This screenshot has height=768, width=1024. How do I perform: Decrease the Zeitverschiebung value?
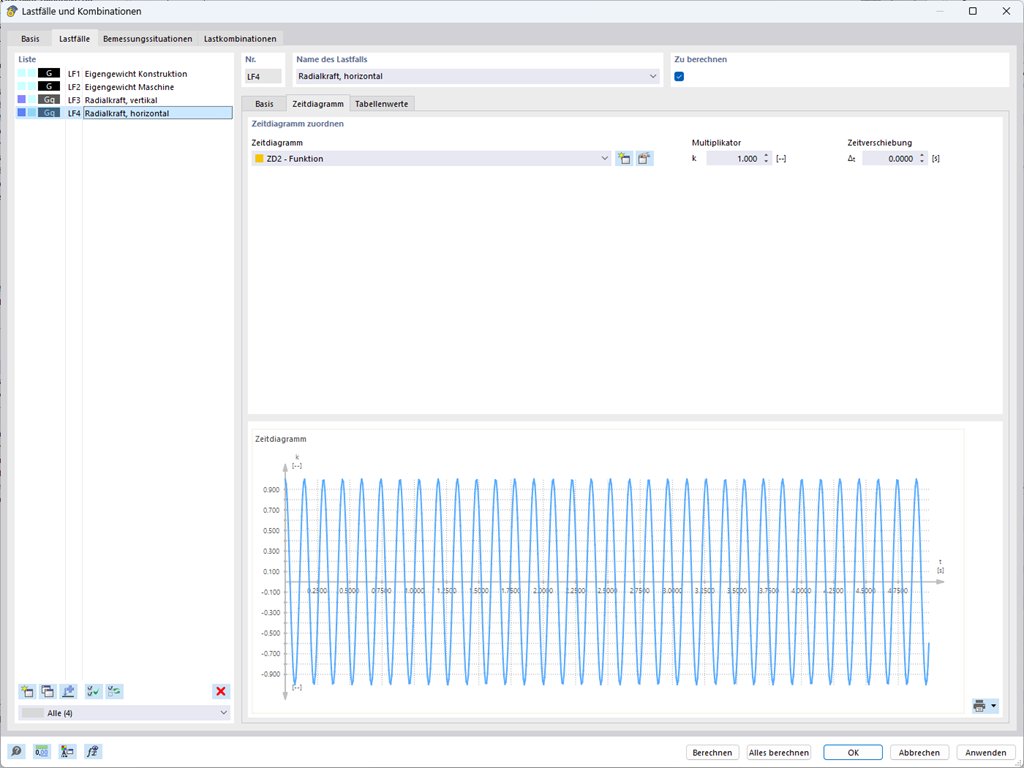(x=921, y=161)
